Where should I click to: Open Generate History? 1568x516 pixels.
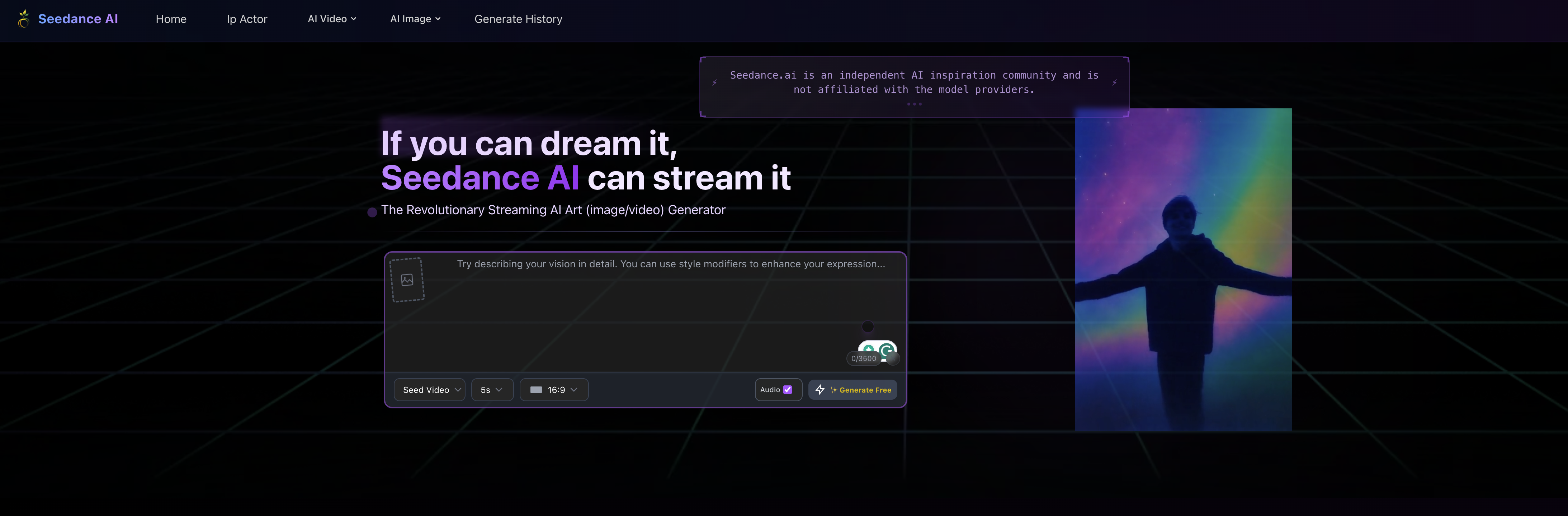[x=519, y=19]
